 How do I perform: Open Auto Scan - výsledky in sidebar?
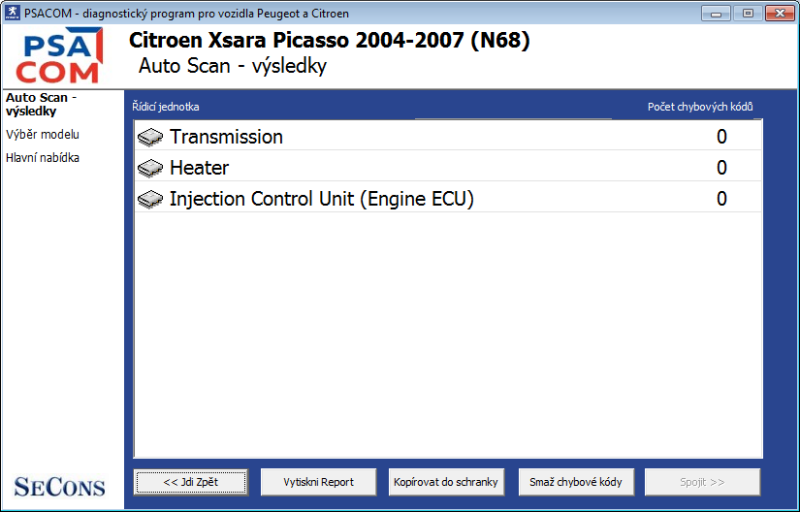coord(41,104)
